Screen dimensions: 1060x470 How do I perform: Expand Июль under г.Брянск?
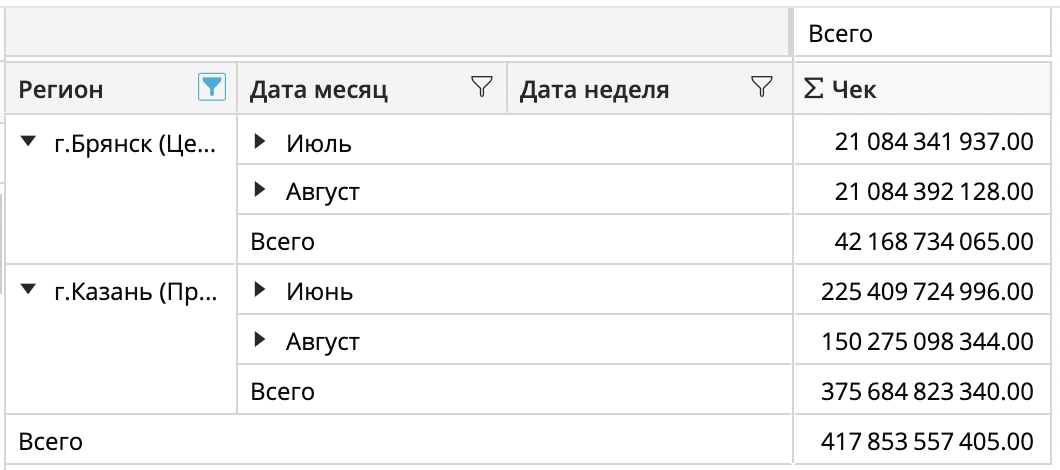coord(261,143)
